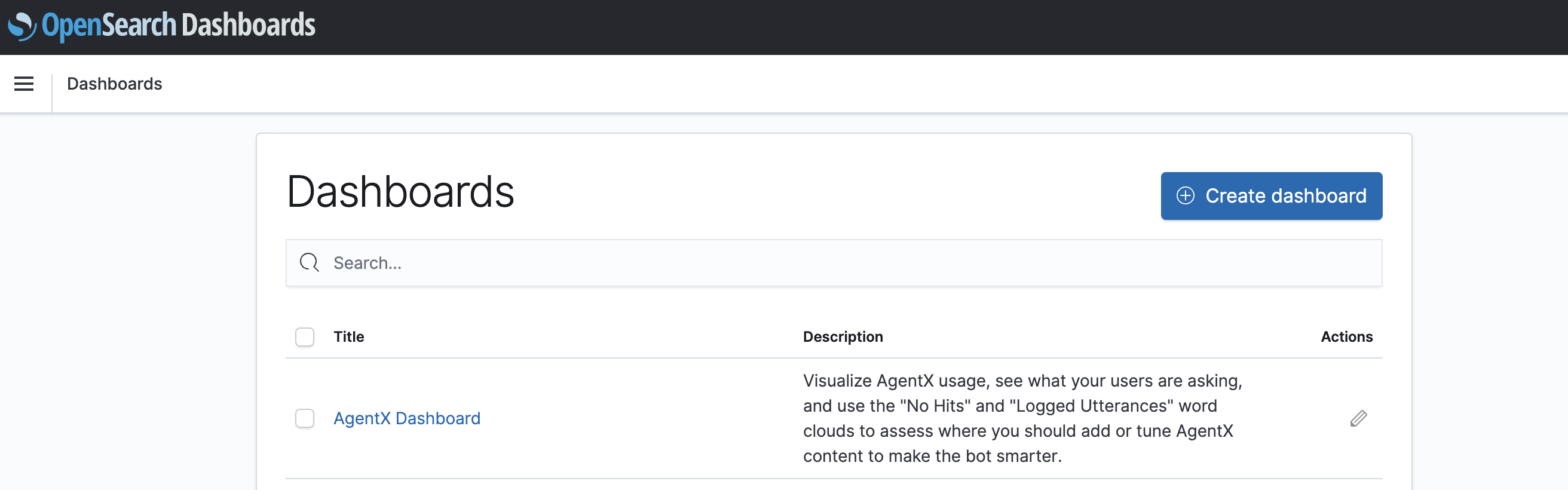Click the search magnifier icon
This screenshot has height=490, width=1568.
[309, 263]
